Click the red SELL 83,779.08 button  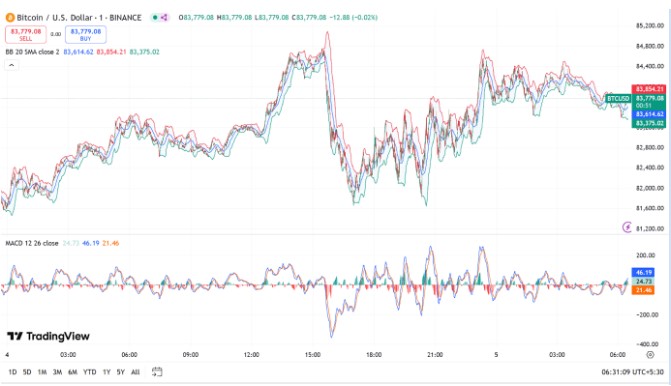click(26, 35)
